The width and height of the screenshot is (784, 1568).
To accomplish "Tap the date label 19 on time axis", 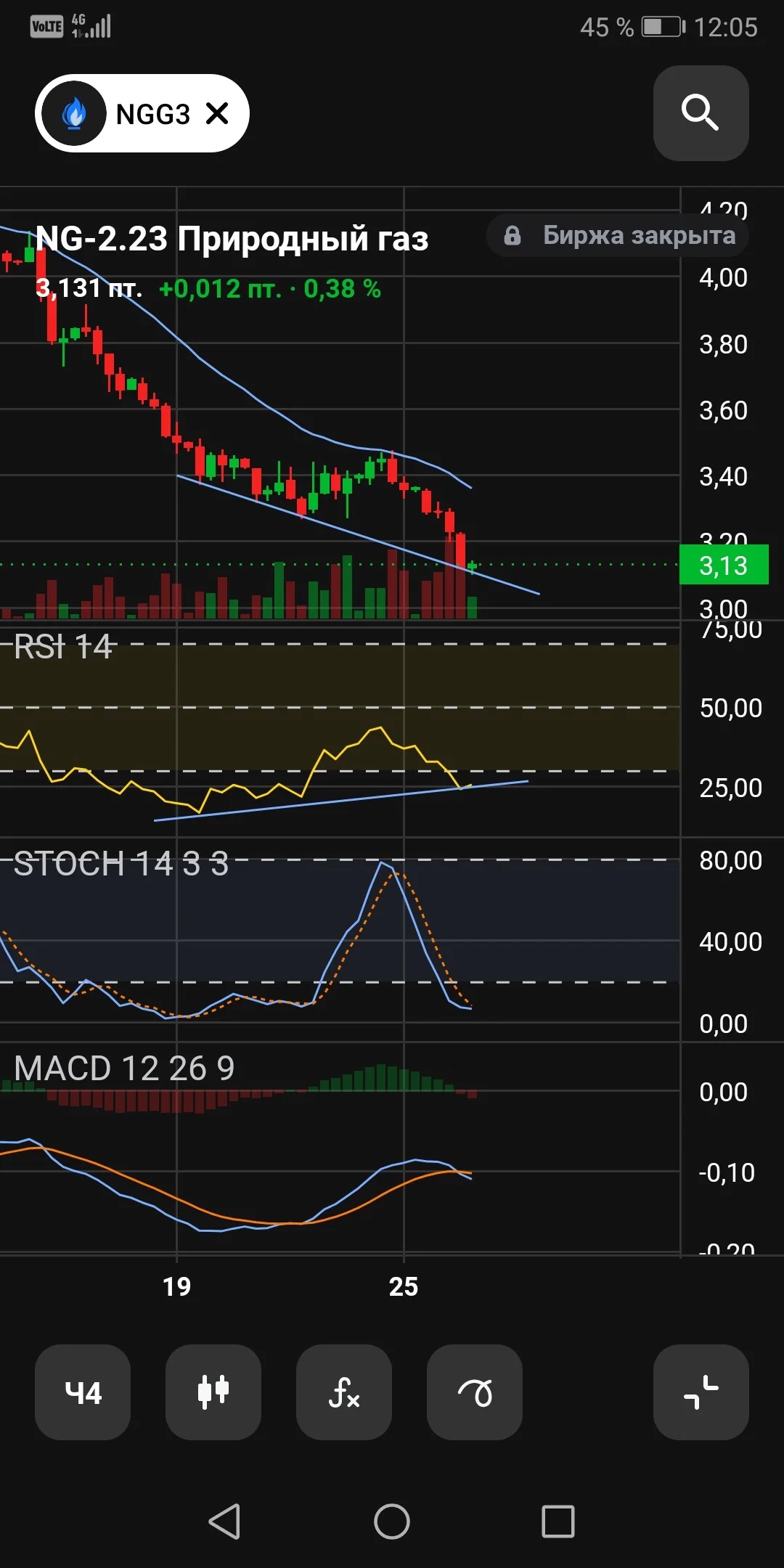I will click(x=176, y=1286).
